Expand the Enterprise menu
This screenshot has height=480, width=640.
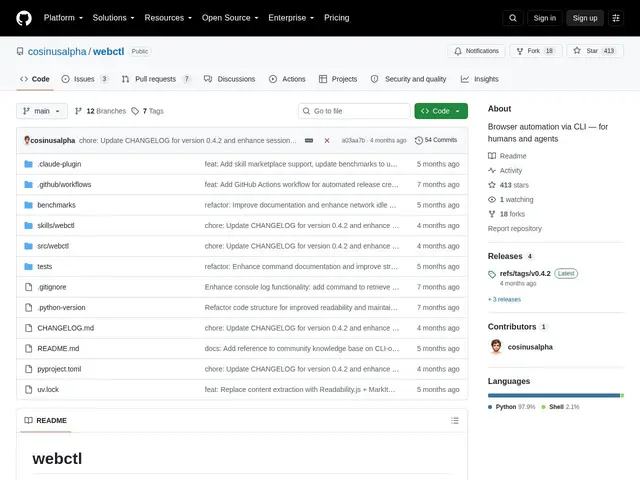coord(291,18)
